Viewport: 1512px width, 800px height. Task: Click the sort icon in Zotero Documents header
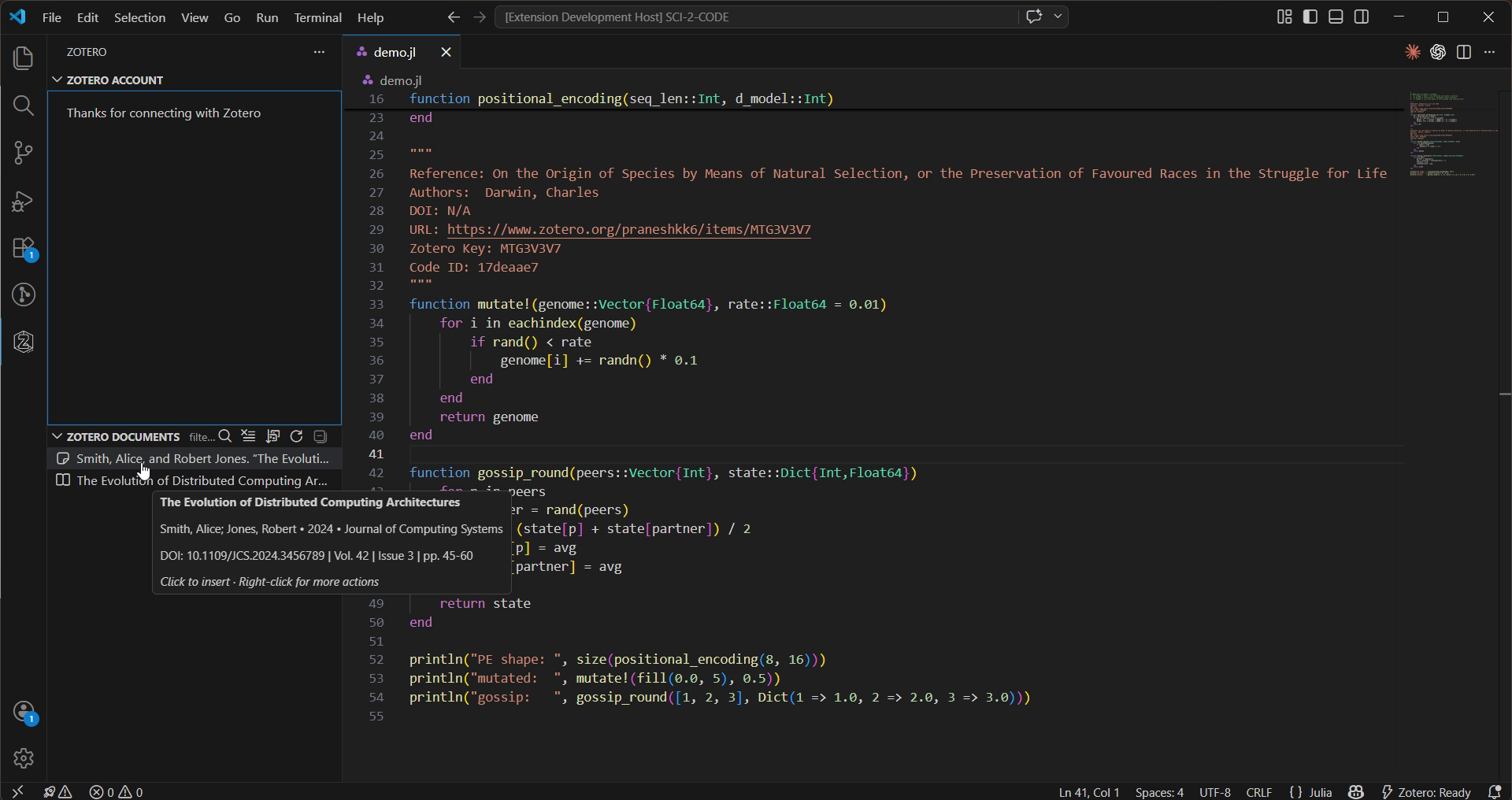[272, 436]
